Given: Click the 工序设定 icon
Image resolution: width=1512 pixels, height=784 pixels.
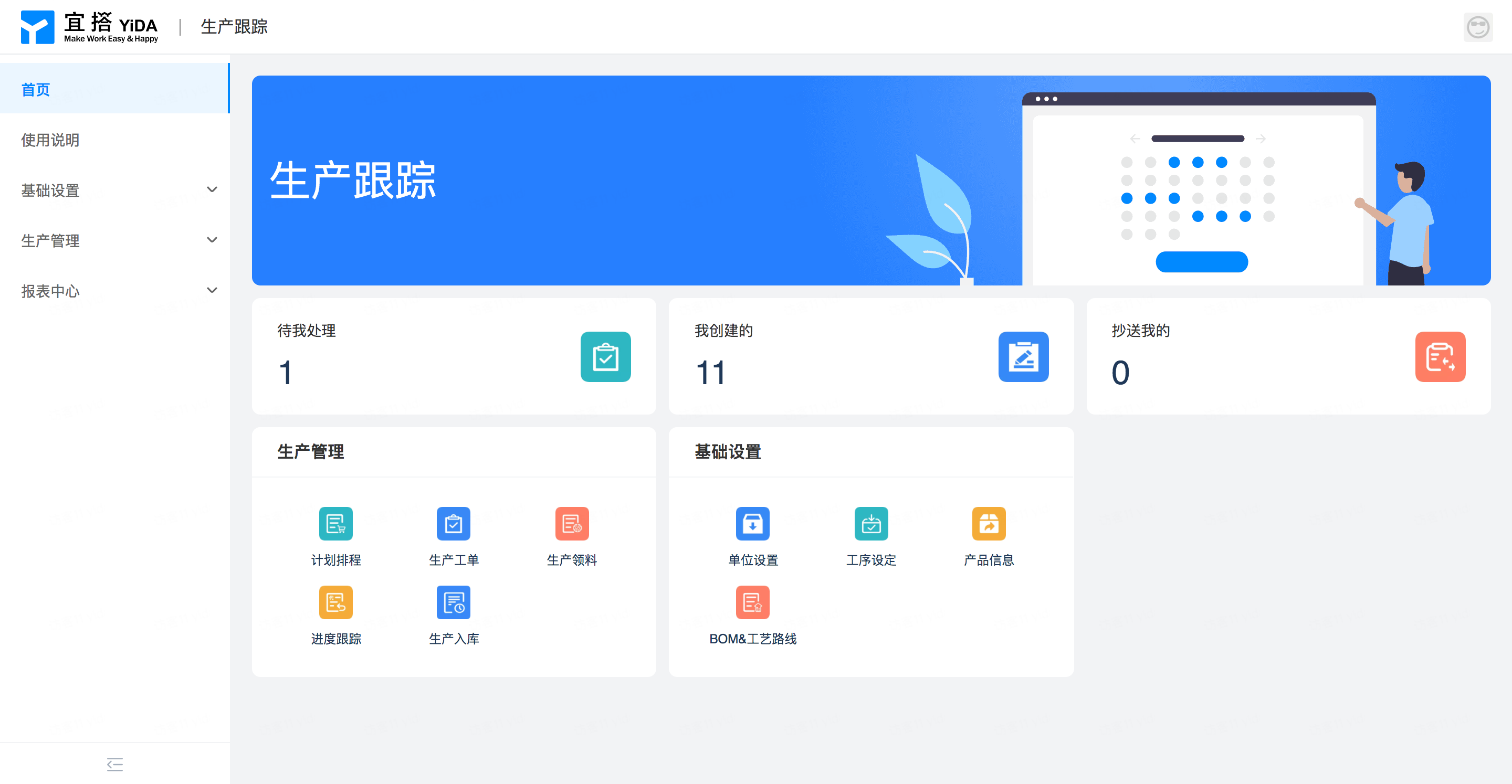Looking at the screenshot, I should point(871,523).
